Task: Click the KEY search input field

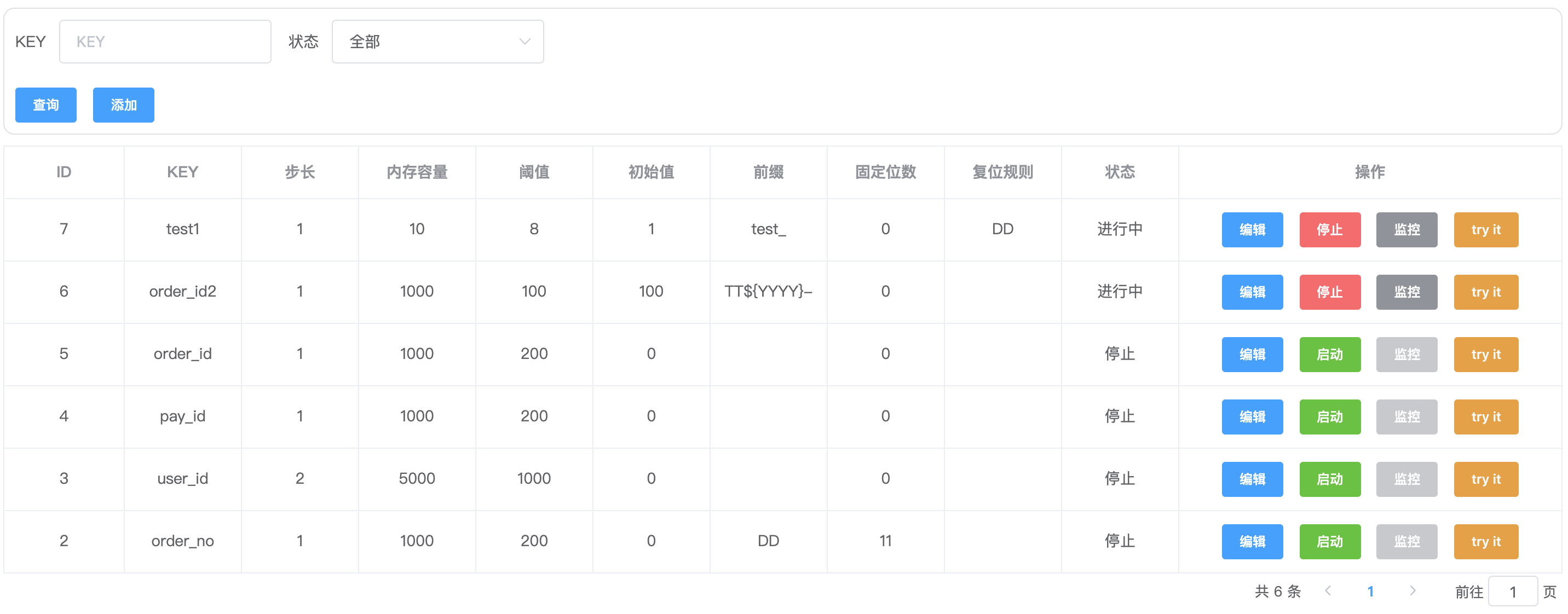Action: pyautogui.click(x=165, y=42)
